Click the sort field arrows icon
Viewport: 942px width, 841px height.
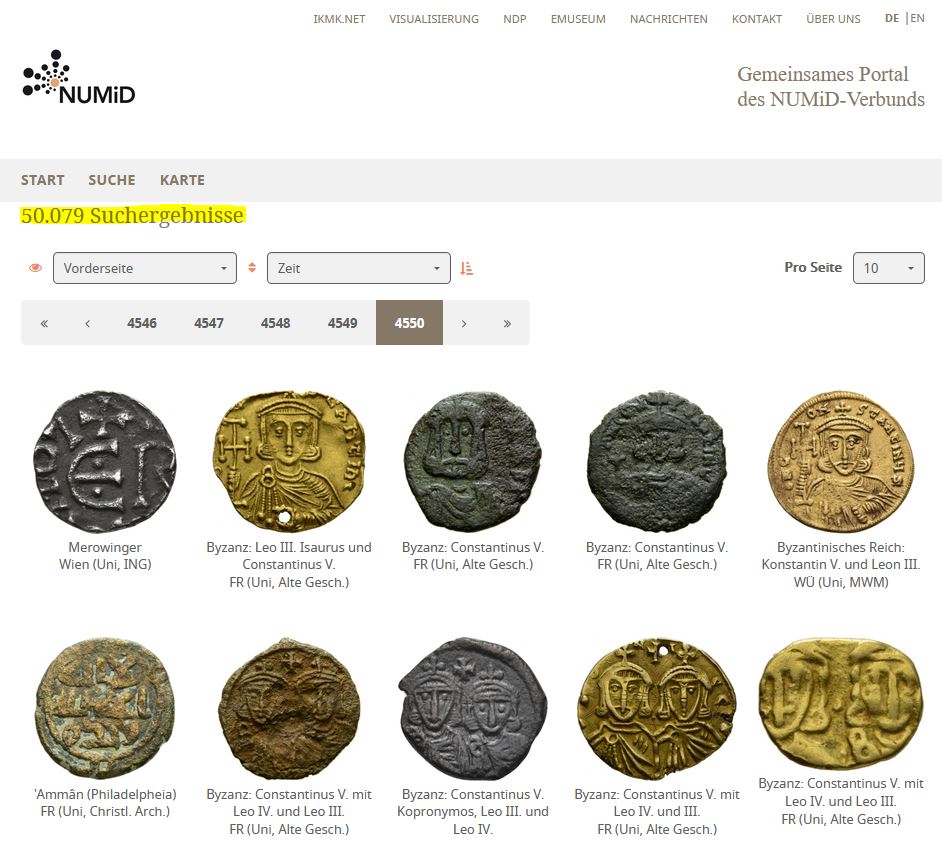coord(252,268)
